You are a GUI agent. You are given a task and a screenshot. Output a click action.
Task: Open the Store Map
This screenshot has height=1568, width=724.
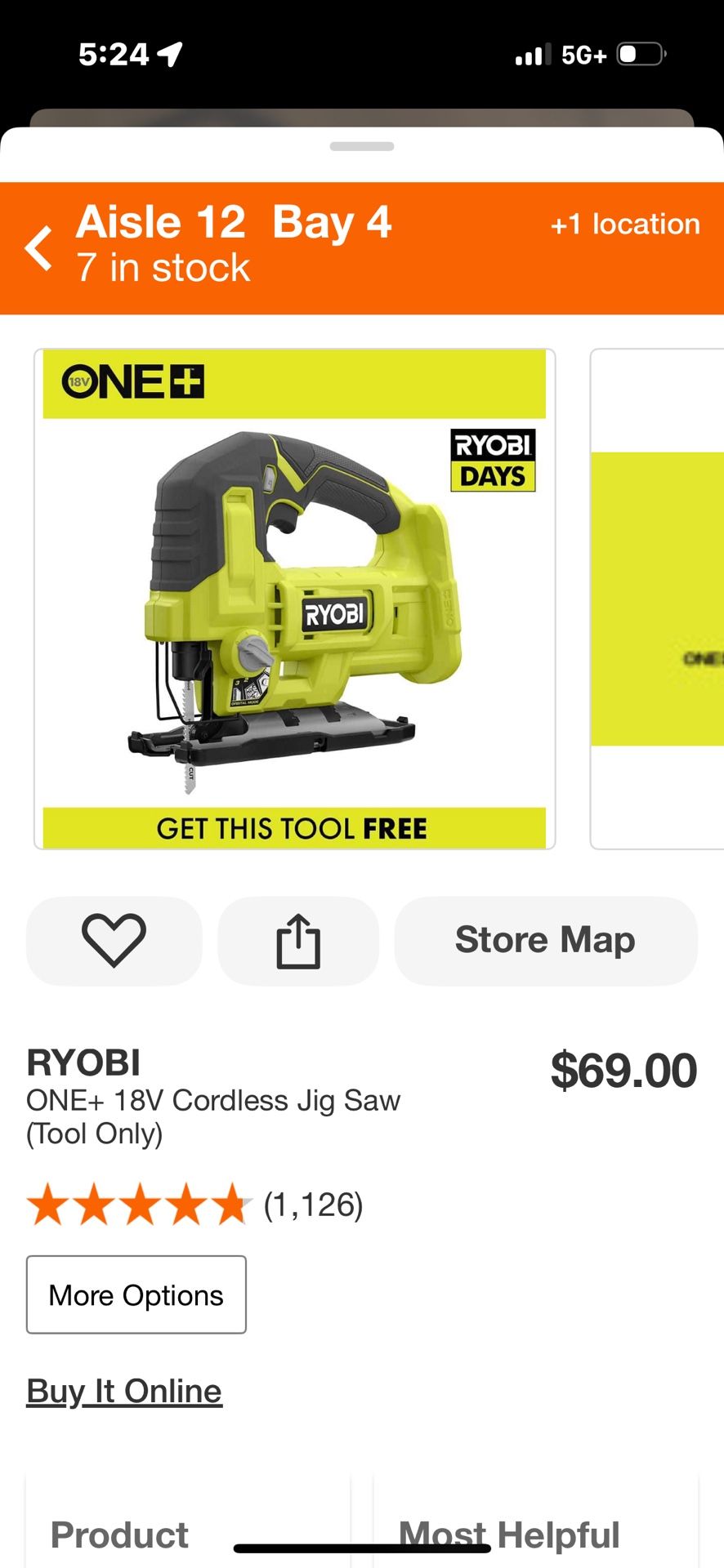546,941
